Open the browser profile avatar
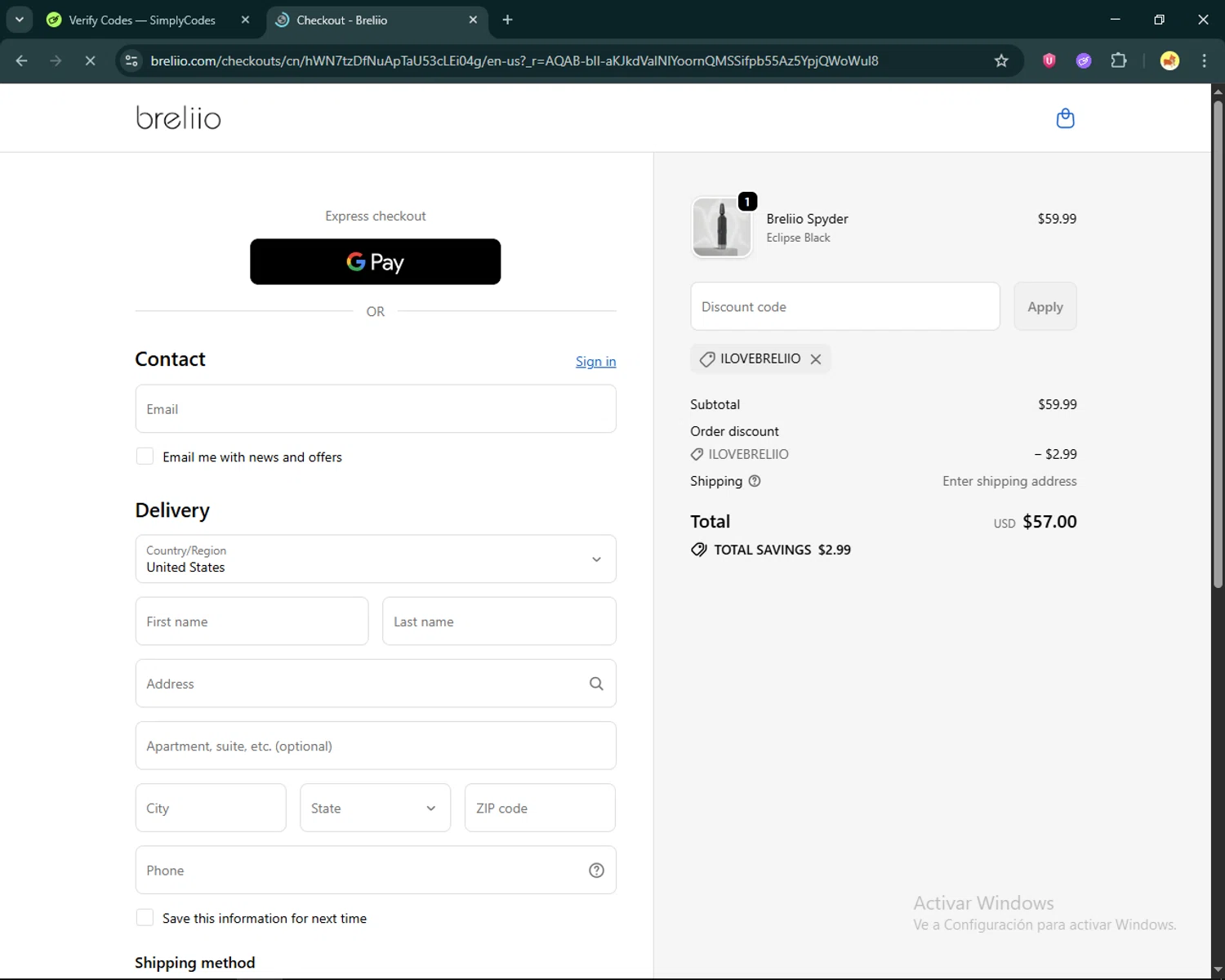Screen dimensions: 1225x980 pyautogui.click(x=1169, y=60)
